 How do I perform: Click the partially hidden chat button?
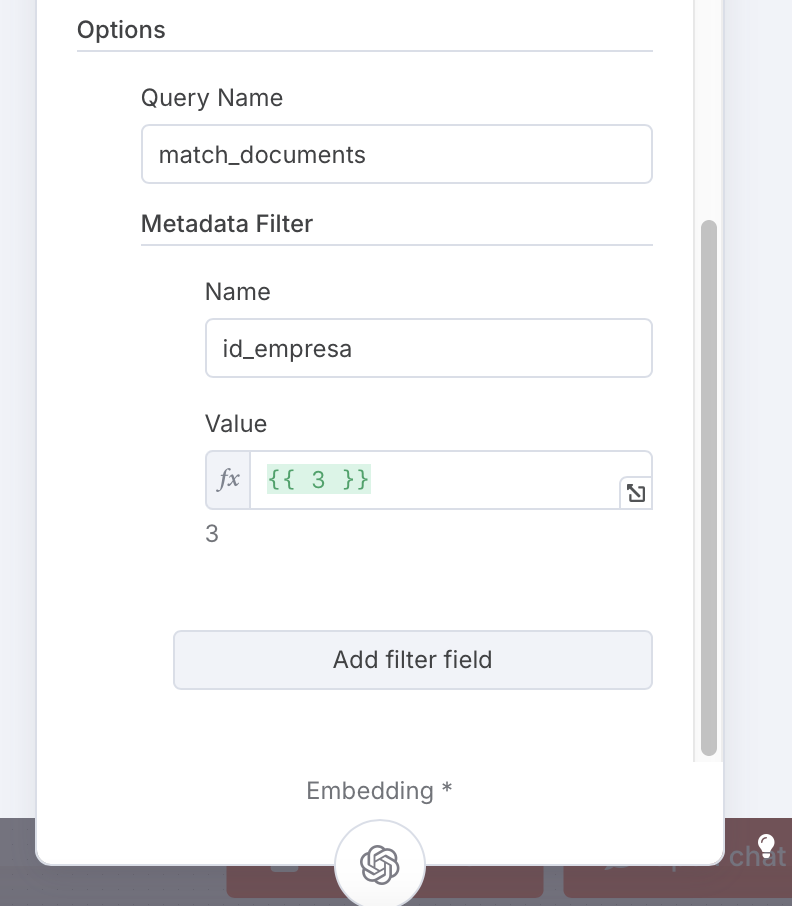[758, 856]
